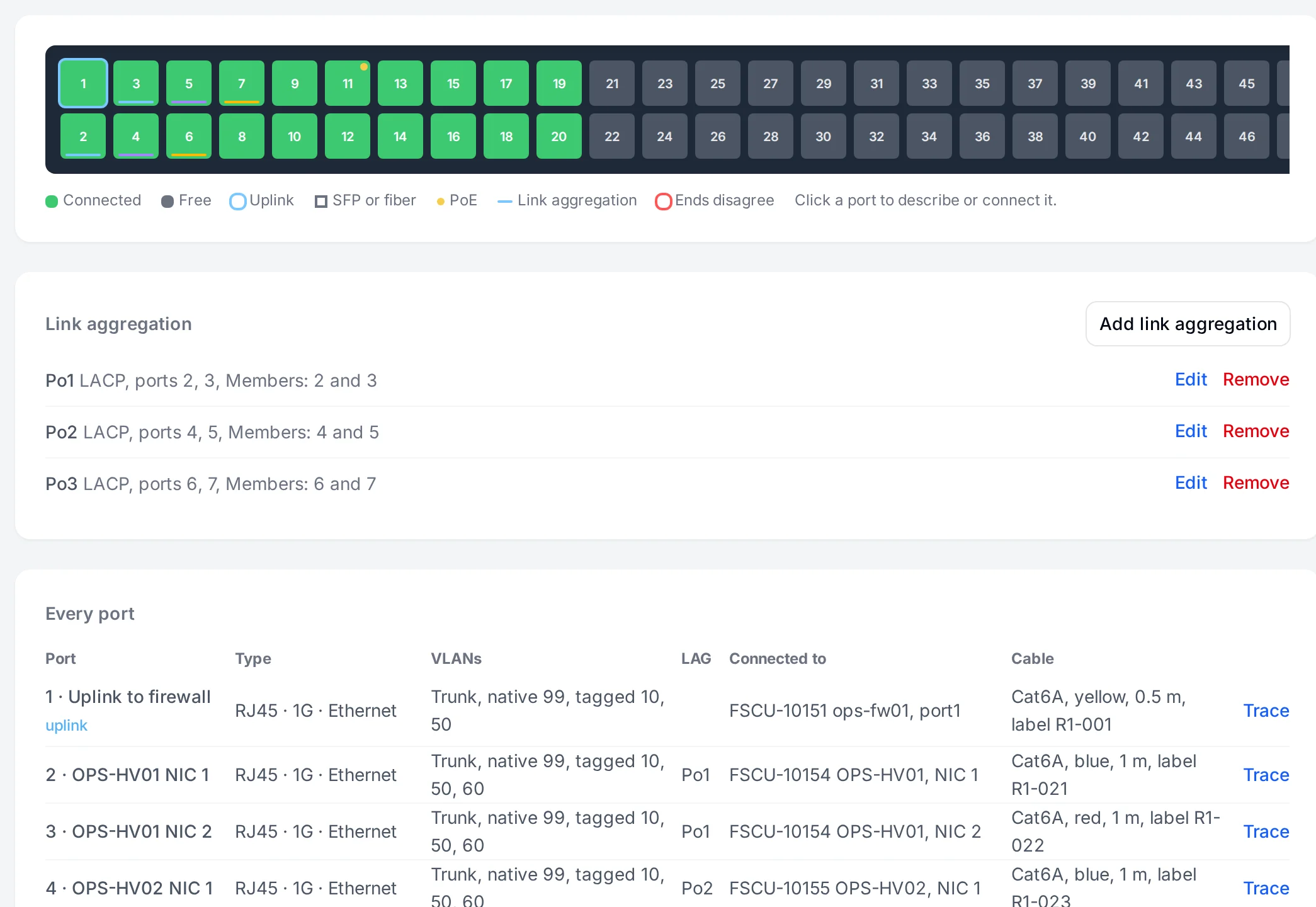Click port 45 in the top row
Image resolution: width=1316 pixels, height=907 pixels.
1247,83
